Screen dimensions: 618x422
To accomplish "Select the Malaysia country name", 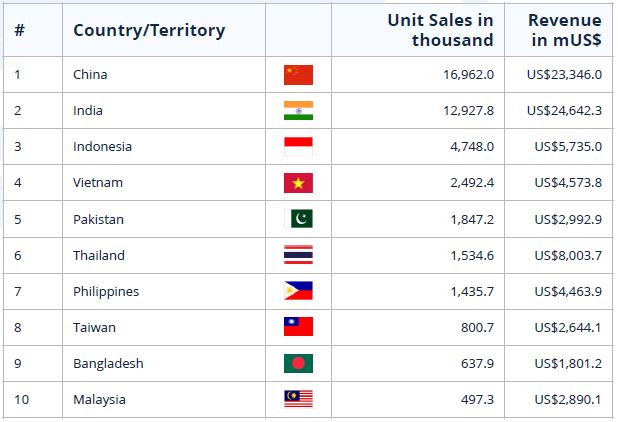I will point(99,400).
